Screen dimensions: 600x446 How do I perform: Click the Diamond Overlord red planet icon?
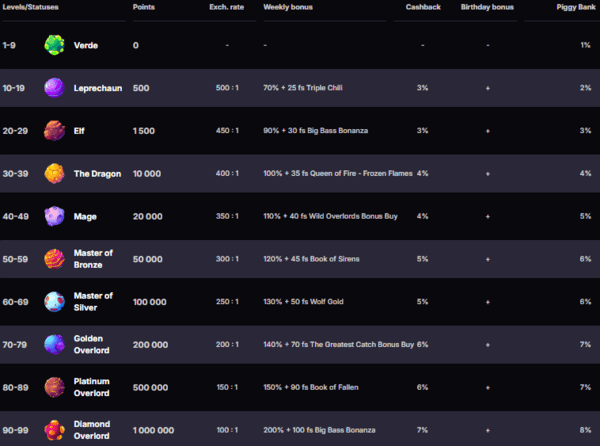click(x=54, y=430)
